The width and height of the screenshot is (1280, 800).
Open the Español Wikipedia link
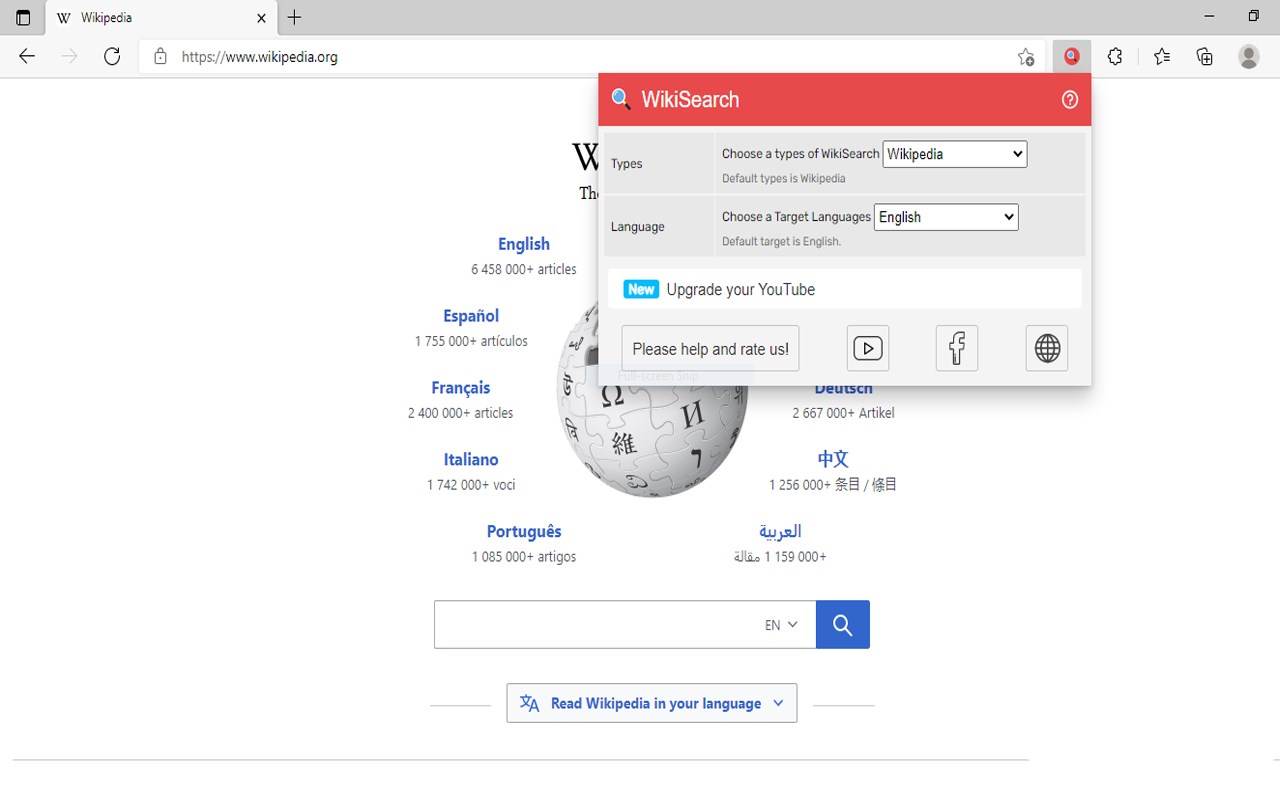[471, 316]
